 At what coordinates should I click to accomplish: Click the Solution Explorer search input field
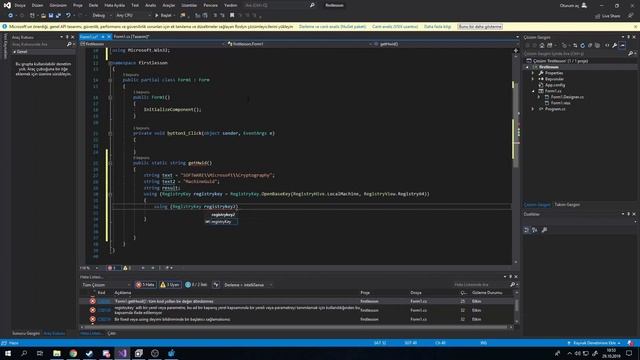click(576, 53)
